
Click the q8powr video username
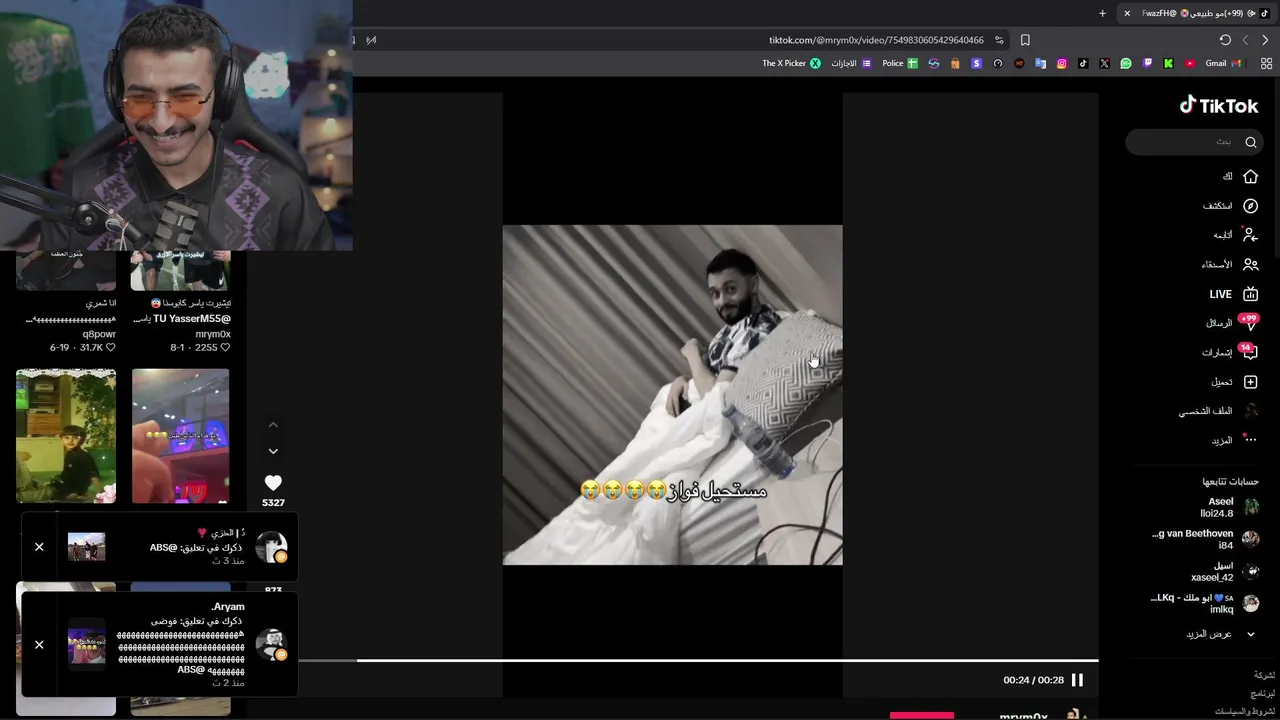tap(100, 334)
